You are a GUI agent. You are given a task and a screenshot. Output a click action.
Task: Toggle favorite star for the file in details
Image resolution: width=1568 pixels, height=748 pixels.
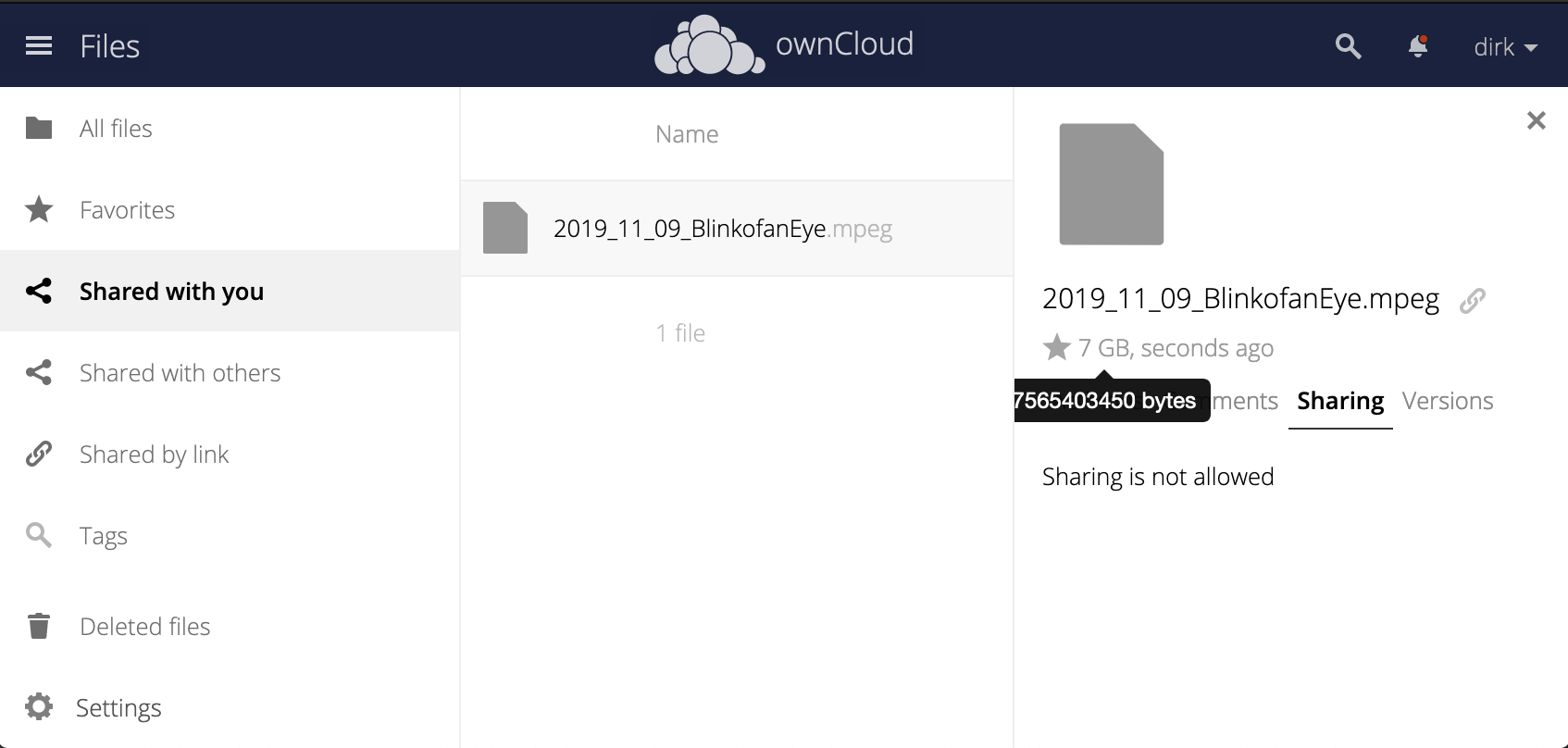click(x=1056, y=348)
